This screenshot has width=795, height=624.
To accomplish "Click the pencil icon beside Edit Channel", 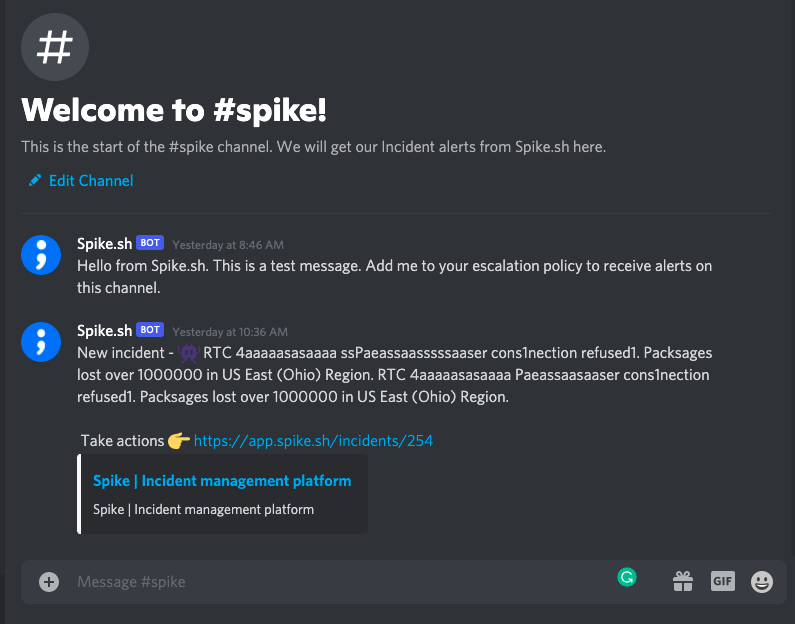I will click(35, 180).
